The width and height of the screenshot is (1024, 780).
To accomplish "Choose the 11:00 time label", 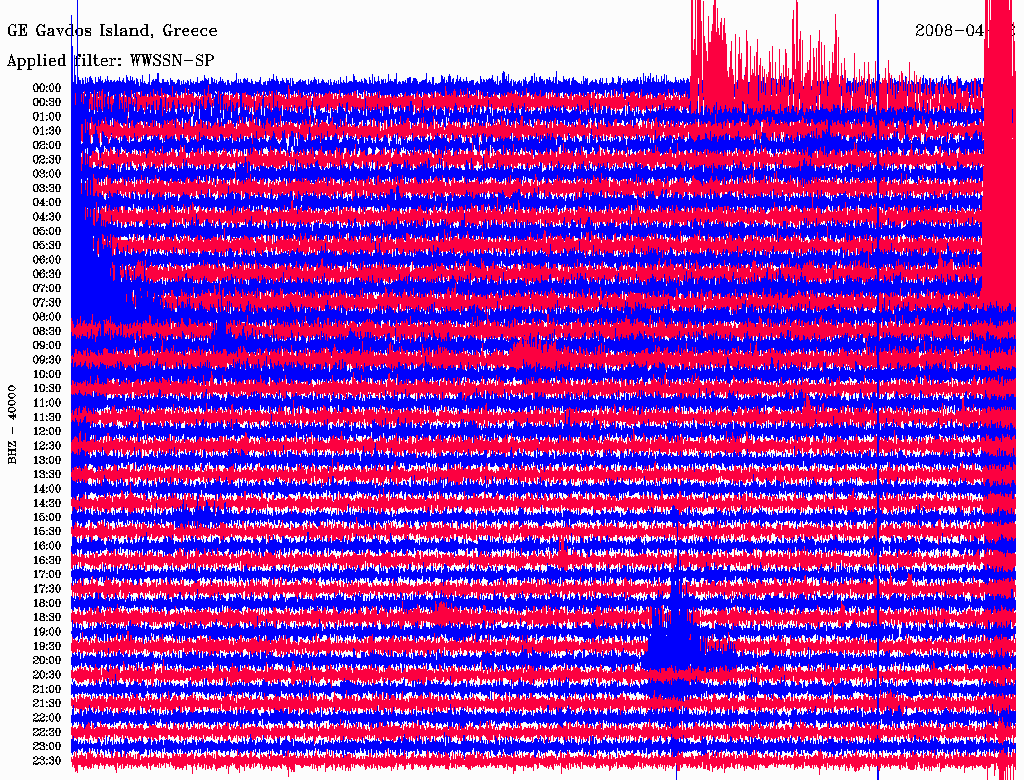I will (x=46, y=402).
